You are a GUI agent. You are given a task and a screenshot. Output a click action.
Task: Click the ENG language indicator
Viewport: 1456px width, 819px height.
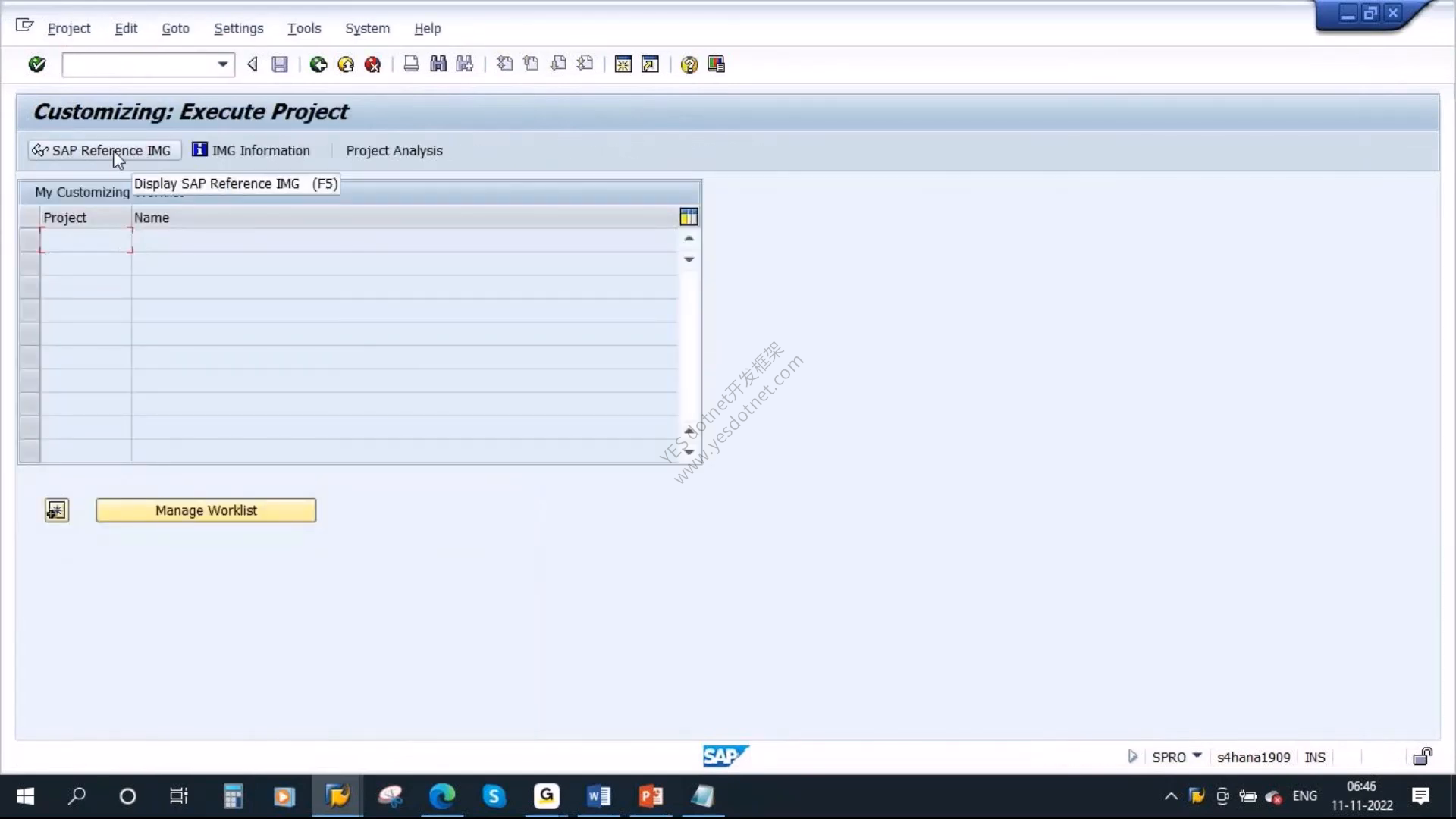pyautogui.click(x=1304, y=795)
